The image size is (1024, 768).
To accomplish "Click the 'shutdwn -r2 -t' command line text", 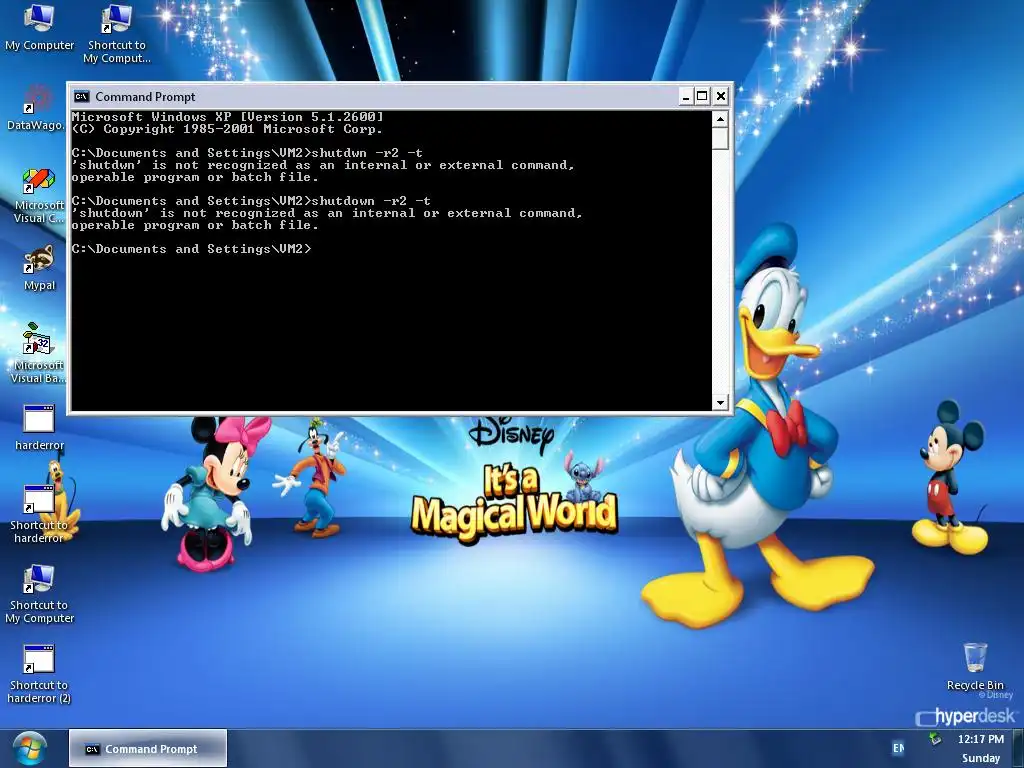I will 366,153.
